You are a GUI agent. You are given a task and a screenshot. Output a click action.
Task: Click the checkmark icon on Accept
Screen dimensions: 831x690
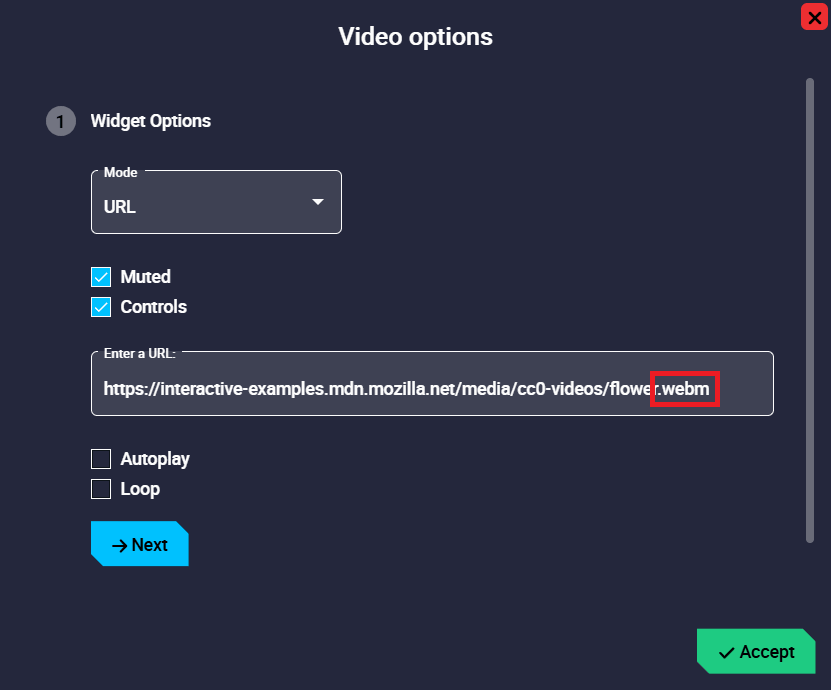pos(727,652)
